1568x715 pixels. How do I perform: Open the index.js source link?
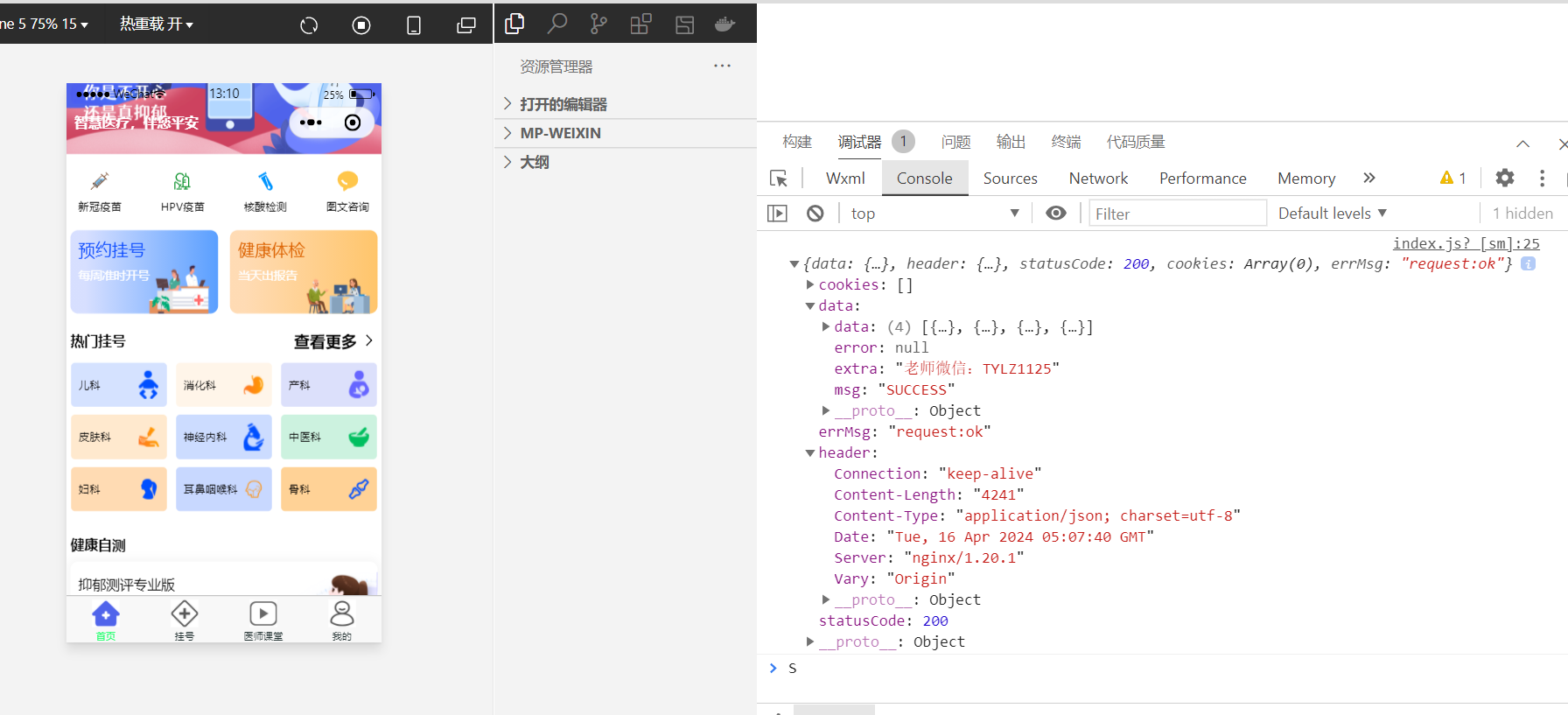click(x=1466, y=243)
